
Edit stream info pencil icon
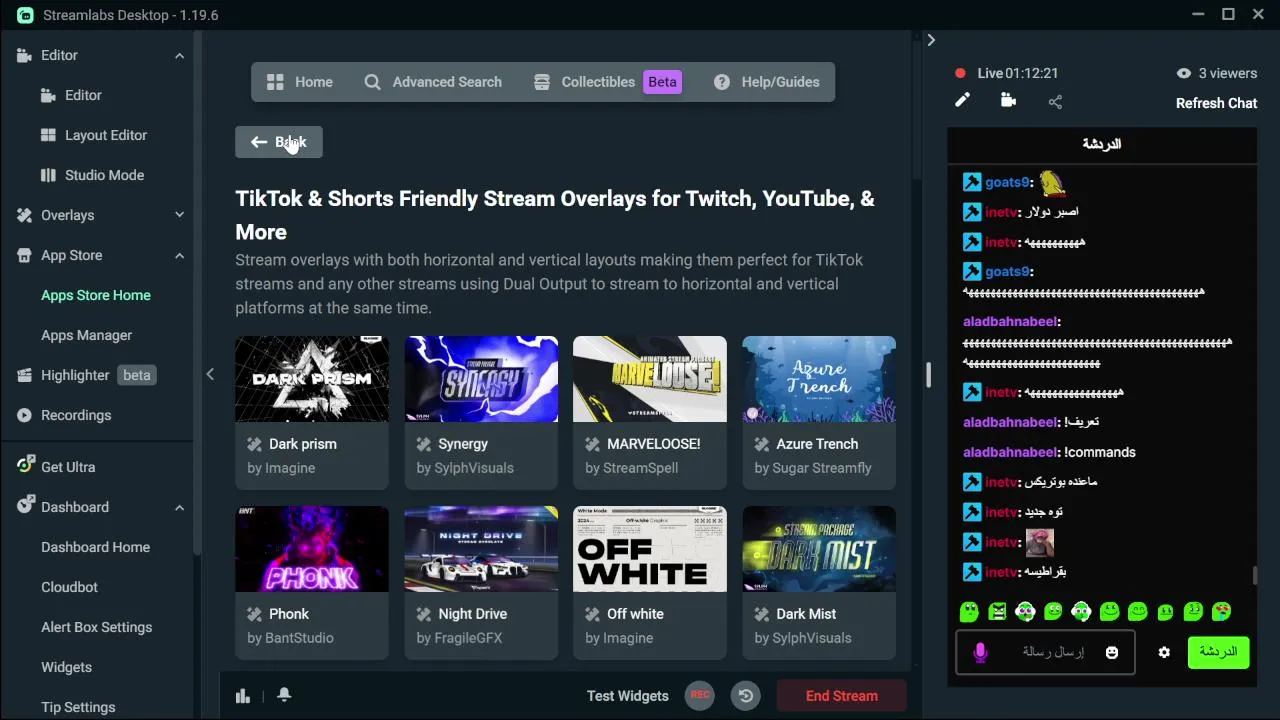tap(962, 100)
